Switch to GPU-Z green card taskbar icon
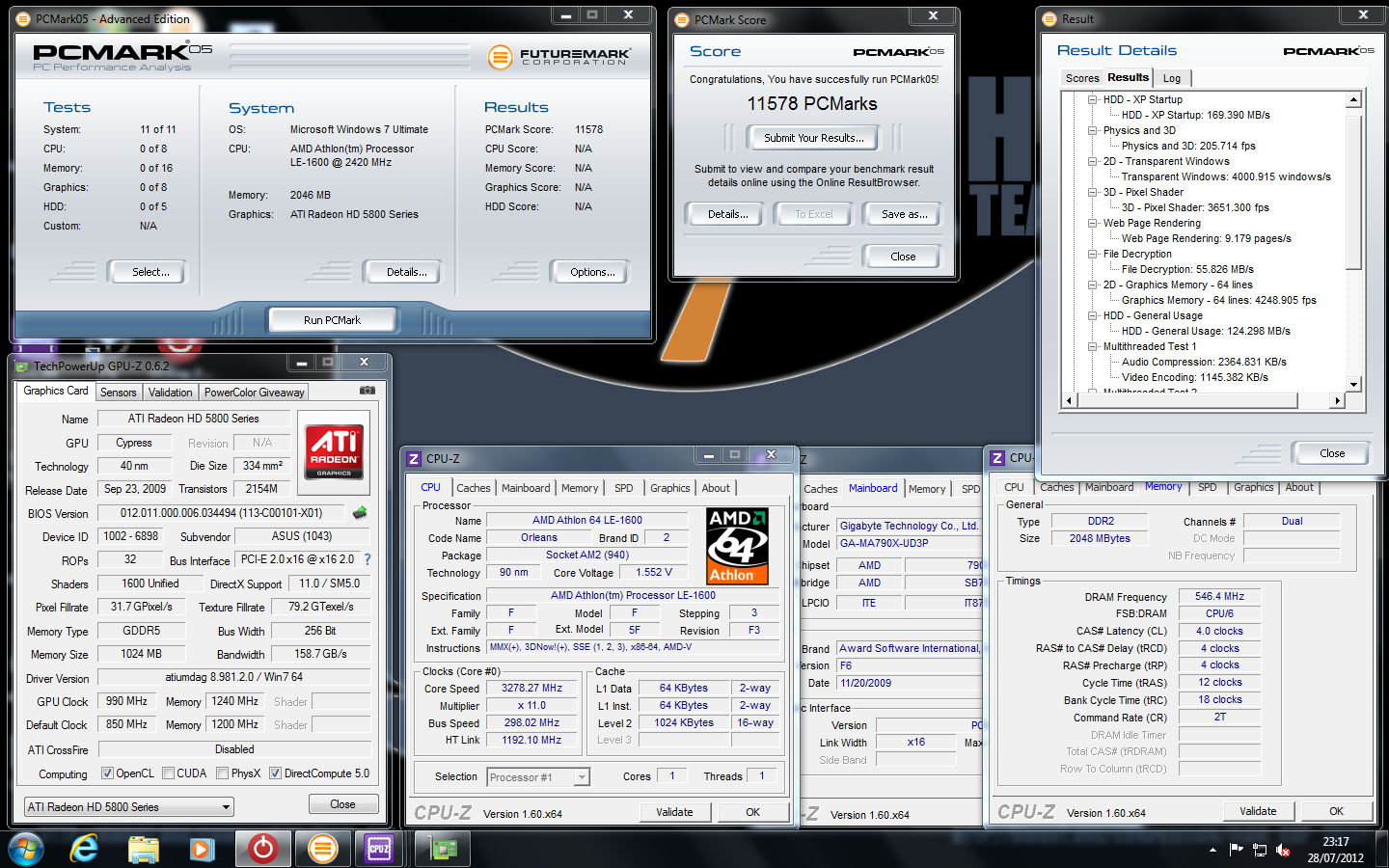The width and height of the screenshot is (1389, 868). [x=444, y=850]
